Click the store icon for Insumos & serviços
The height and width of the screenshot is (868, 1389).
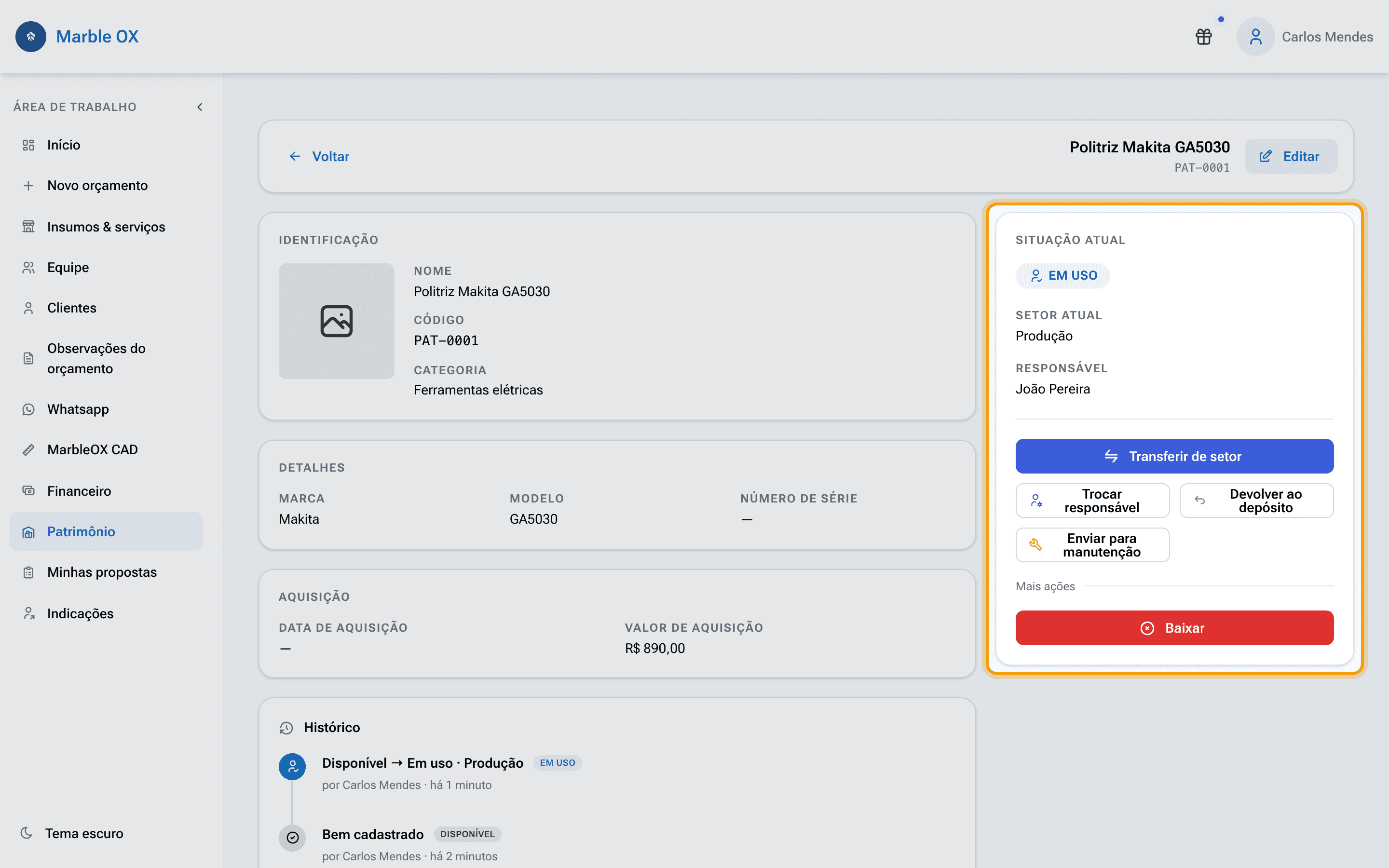28,227
